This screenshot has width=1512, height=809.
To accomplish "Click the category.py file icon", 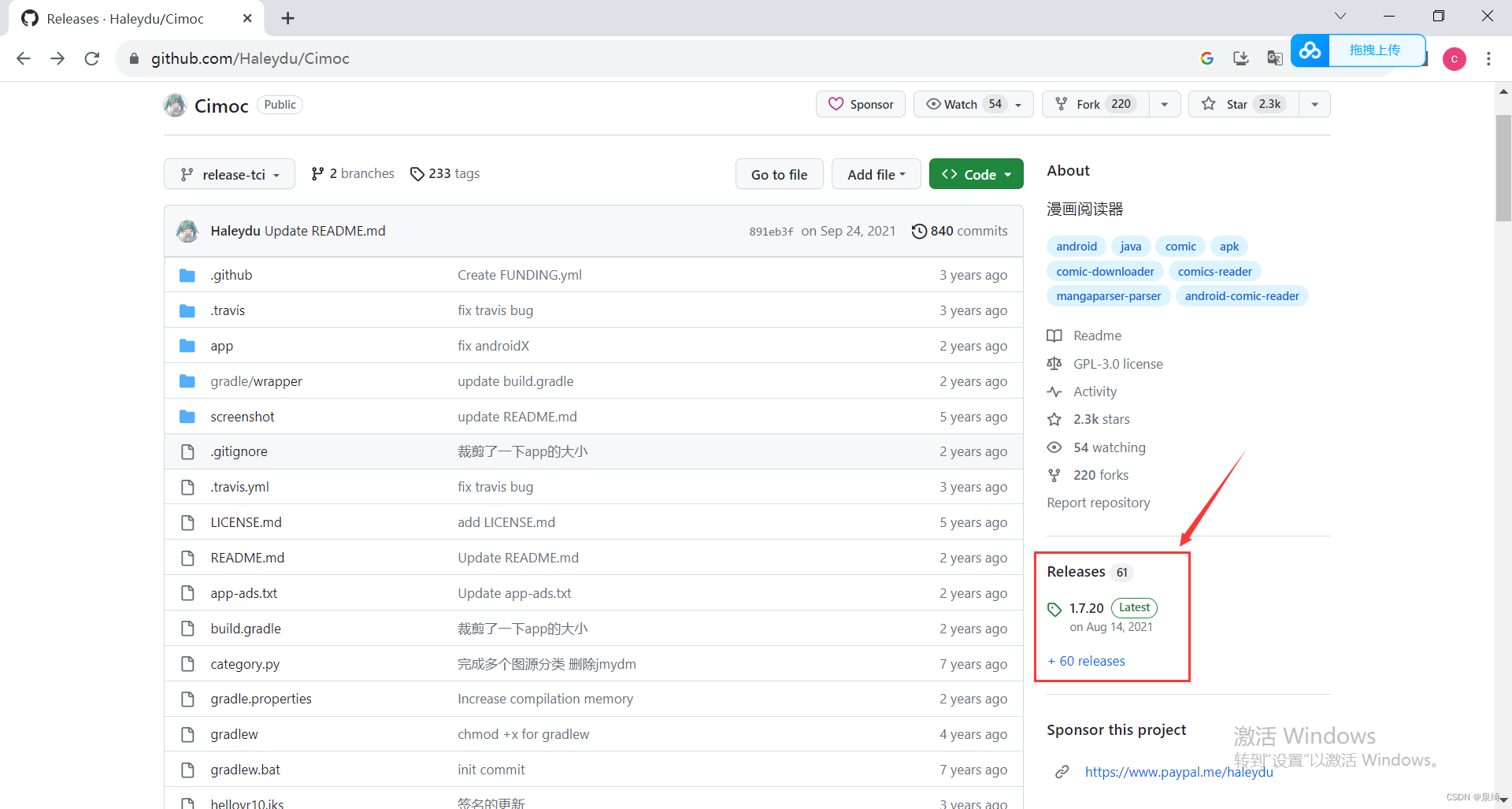I will (187, 664).
